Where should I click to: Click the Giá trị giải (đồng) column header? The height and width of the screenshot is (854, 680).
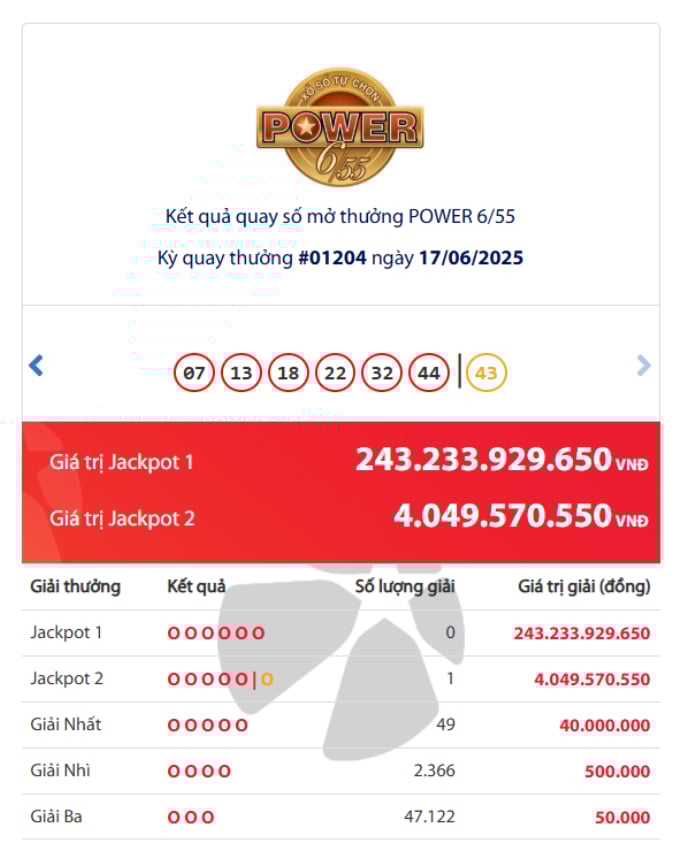pyautogui.click(x=584, y=587)
